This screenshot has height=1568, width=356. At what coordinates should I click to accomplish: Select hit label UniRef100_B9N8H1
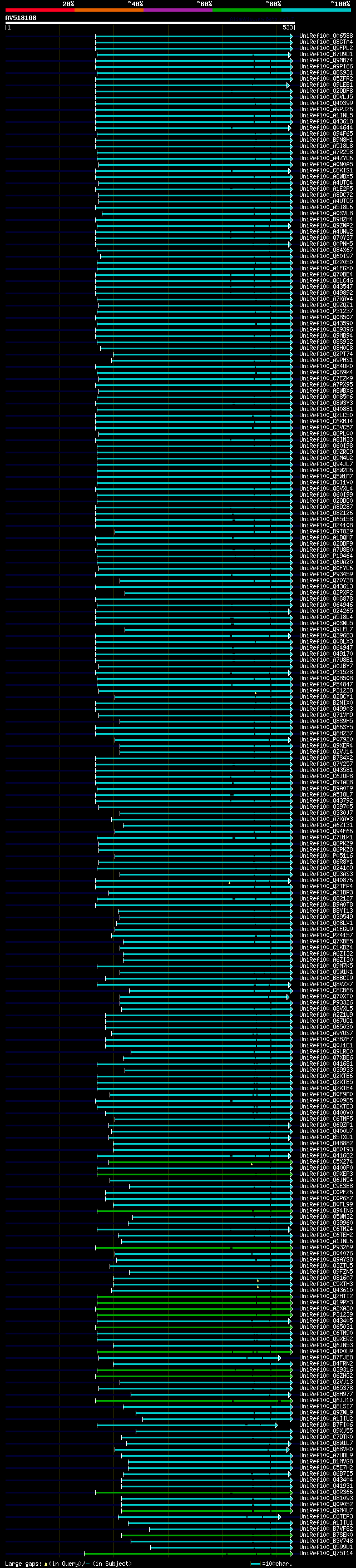point(326,140)
